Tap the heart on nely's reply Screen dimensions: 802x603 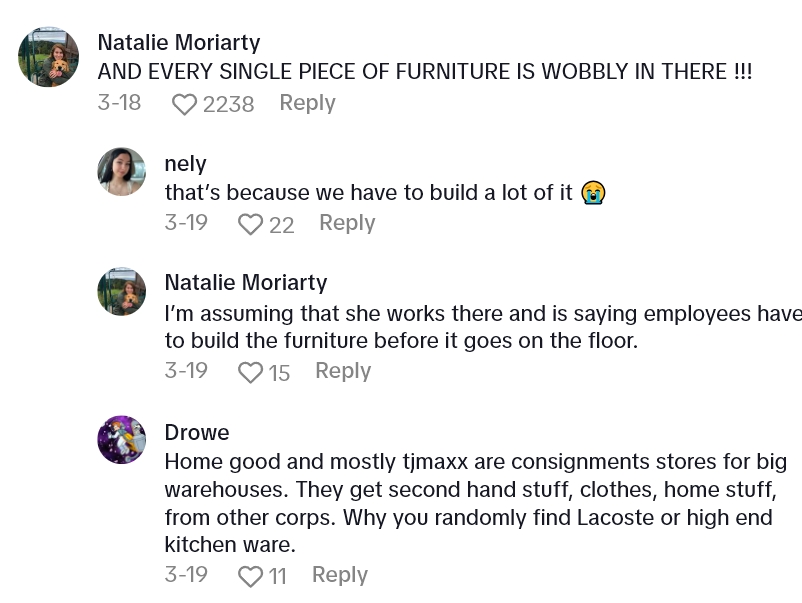click(x=250, y=224)
